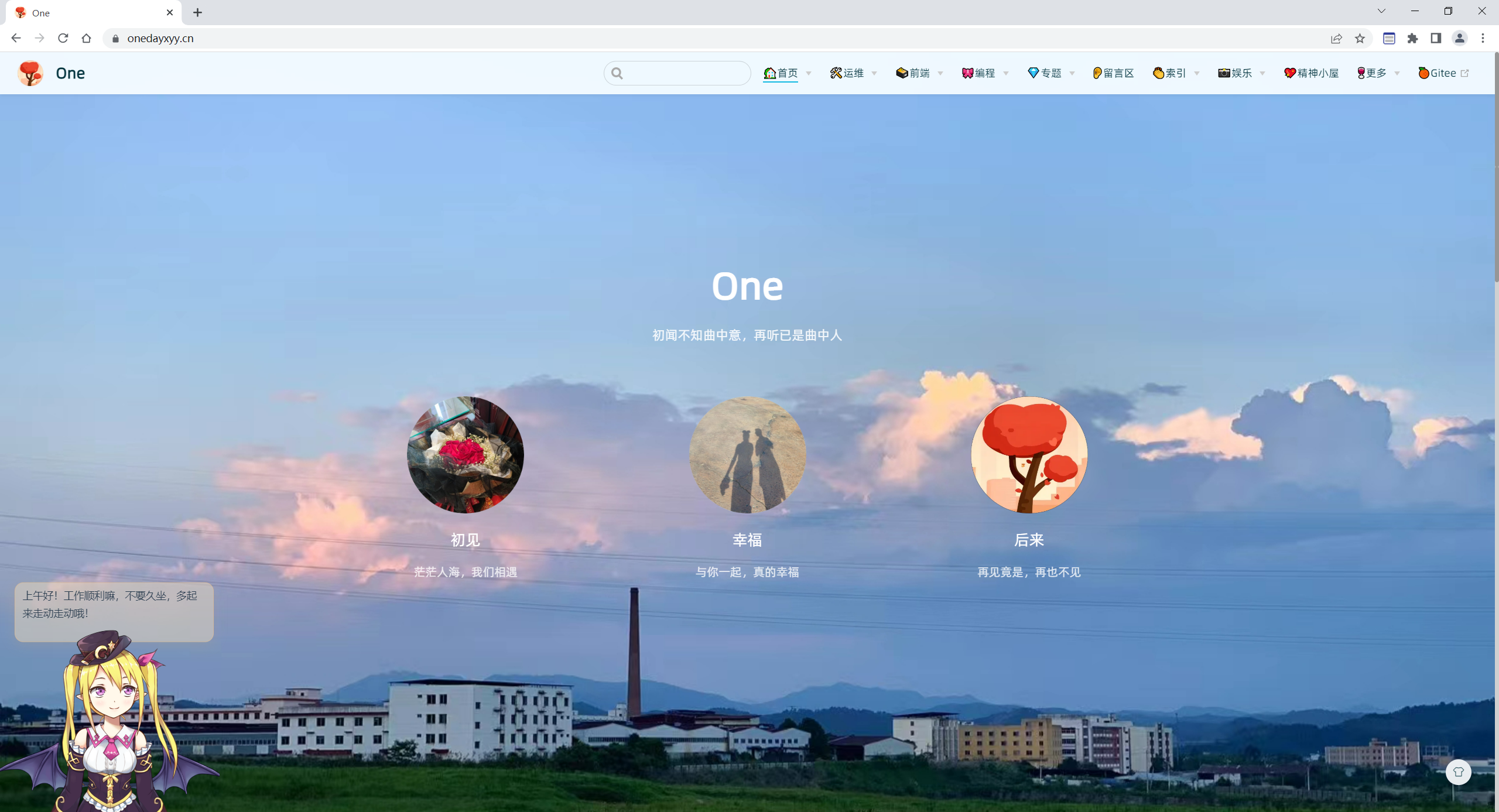Click the ear icon beside 留言区
Viewport: 1499px width, 812px height.
(1097, 73)
